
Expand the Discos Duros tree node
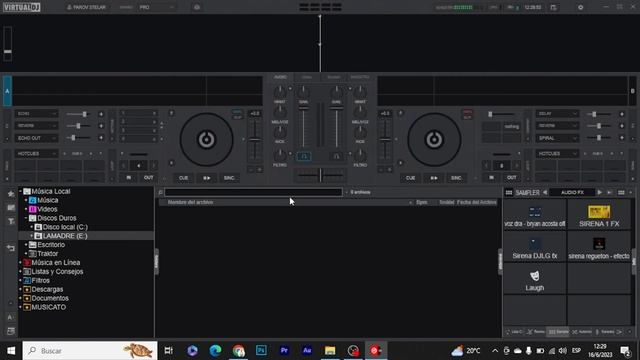click(26, 218)
